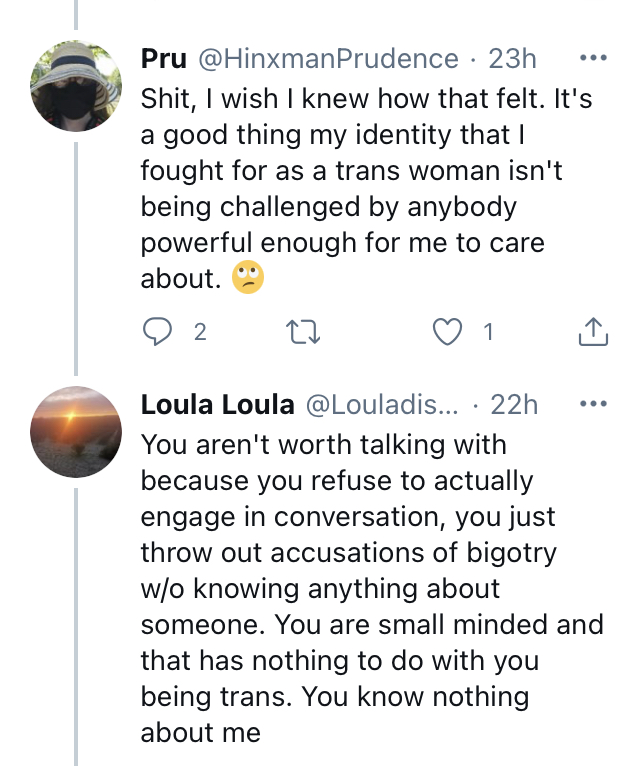623x766 pixels.
Task: Click the like count of 1
Action: [488, 333]
